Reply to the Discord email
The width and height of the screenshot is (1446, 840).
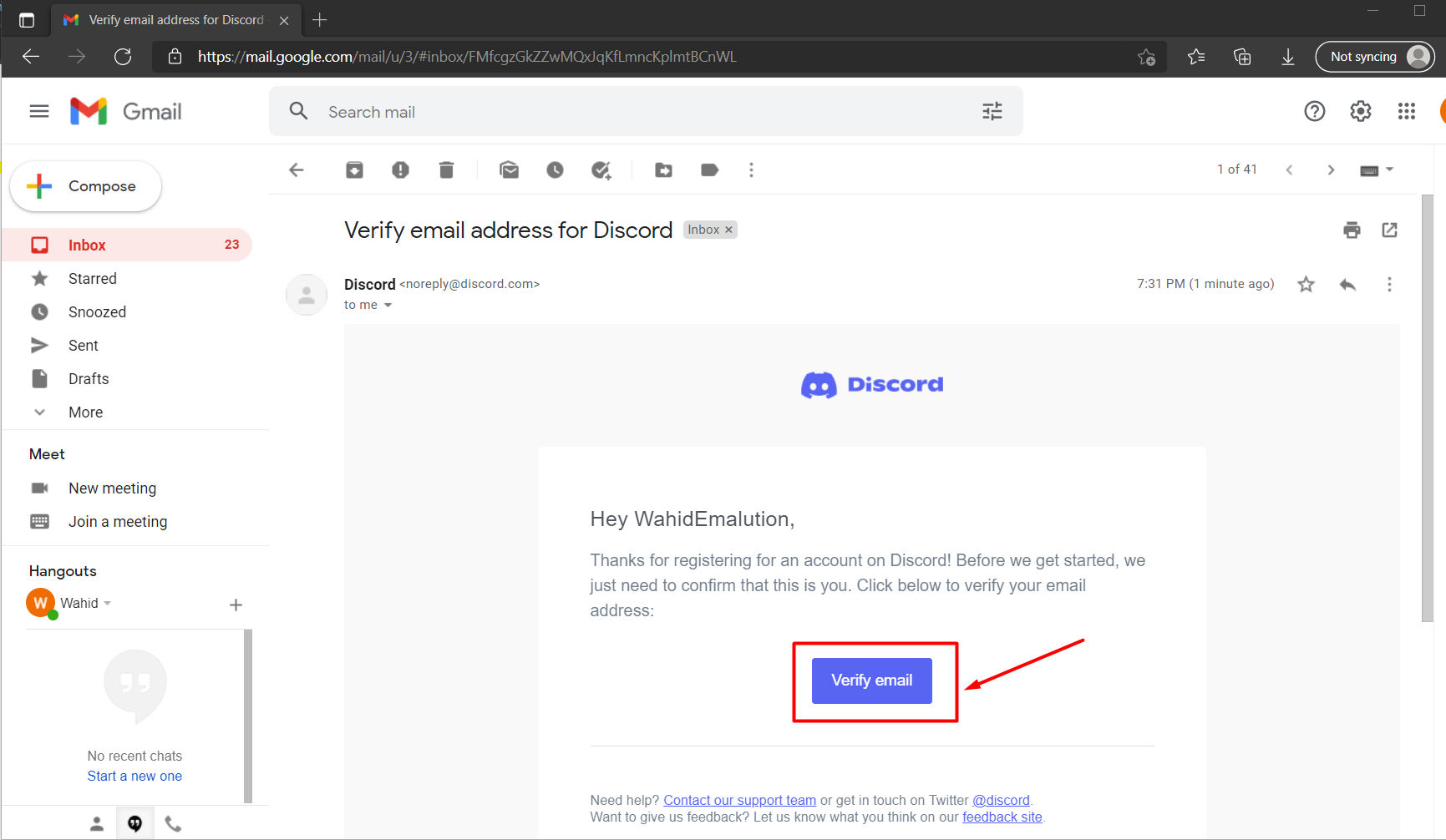point(1347,285)
